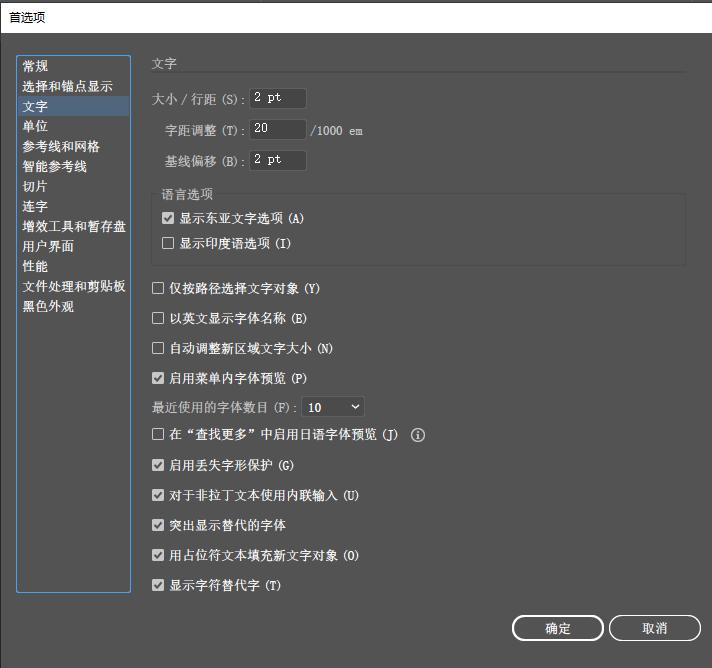
Task: Open 最近使用的字体数目 dropdown
Action: [x=333, y=407]
